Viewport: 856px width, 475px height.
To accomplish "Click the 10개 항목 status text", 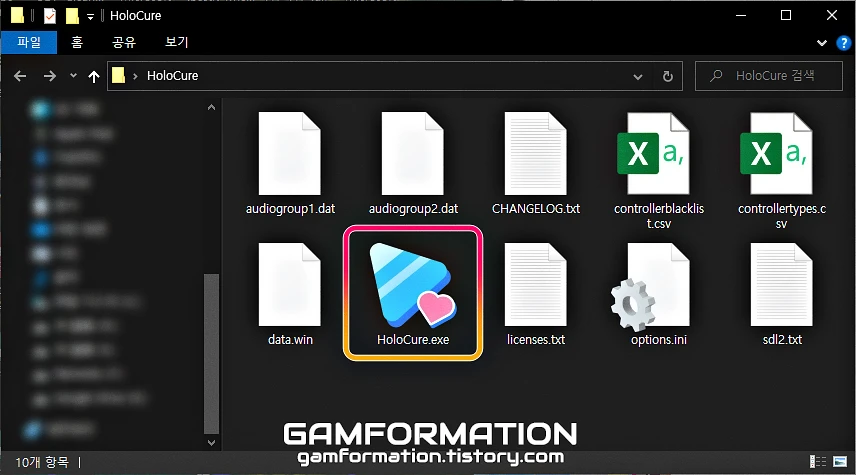I will tap(42, 462).
